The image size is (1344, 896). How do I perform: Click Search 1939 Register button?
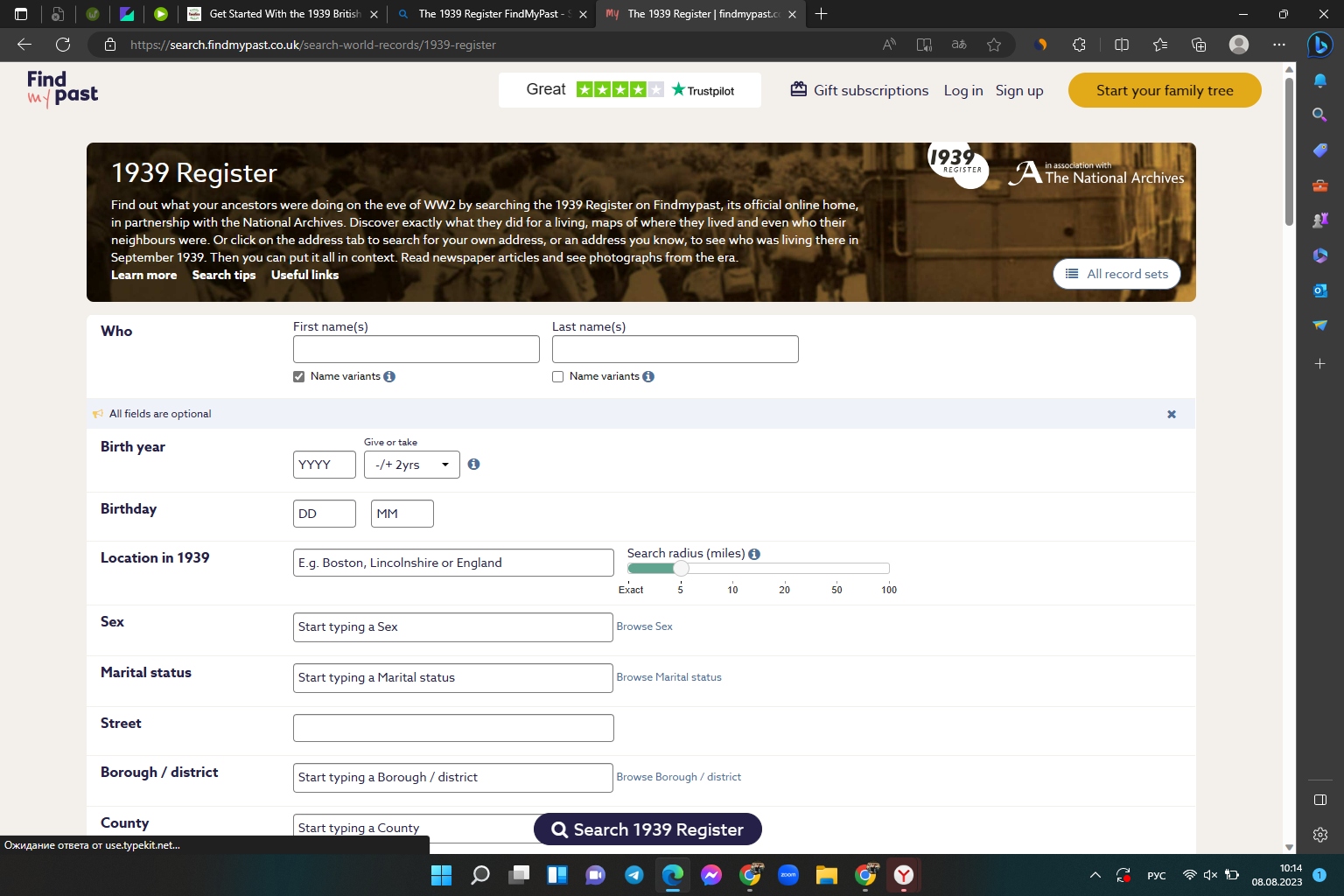click(647, 829)
